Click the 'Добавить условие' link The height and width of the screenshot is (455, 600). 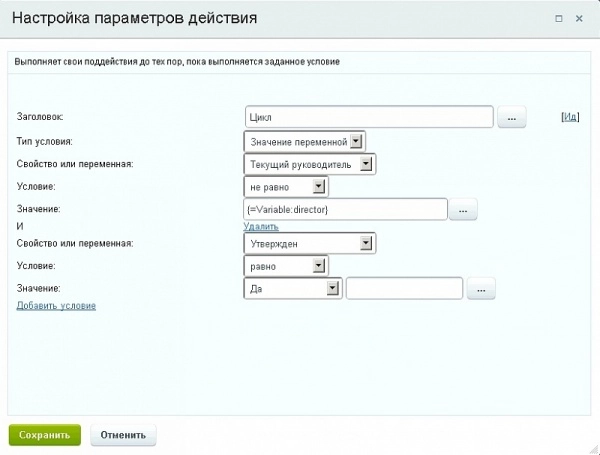(x=56, y=305)
